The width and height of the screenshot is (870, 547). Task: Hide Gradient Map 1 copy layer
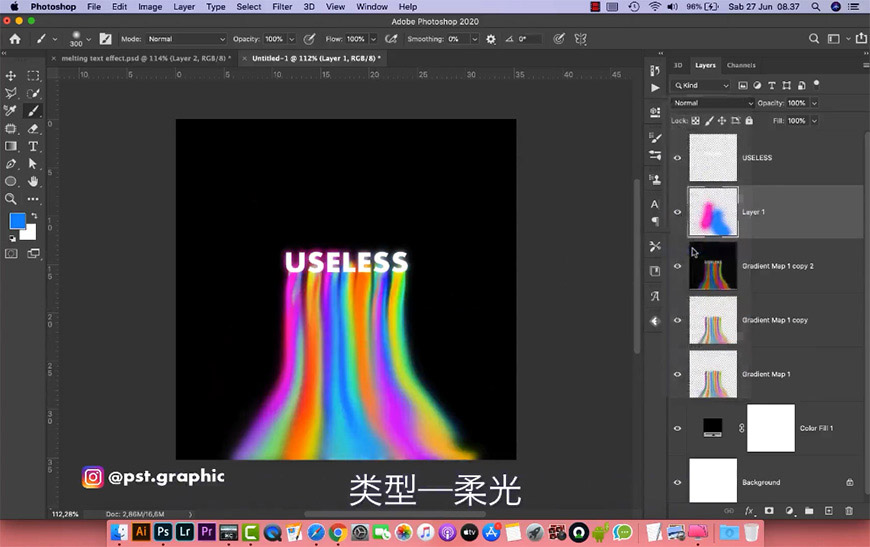677,320
